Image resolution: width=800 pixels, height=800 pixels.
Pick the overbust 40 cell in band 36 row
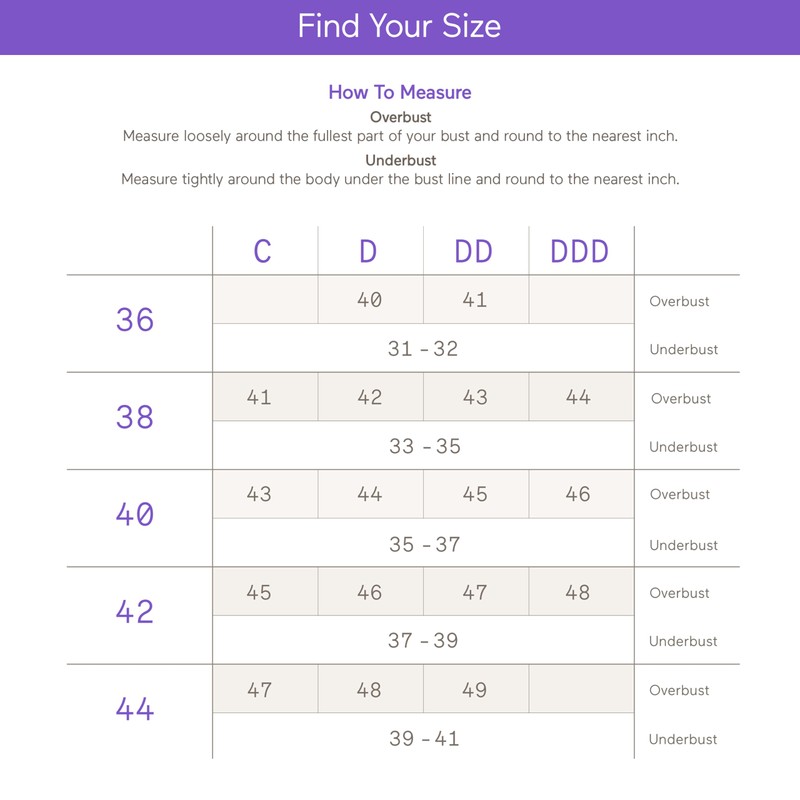pos(369,299)
